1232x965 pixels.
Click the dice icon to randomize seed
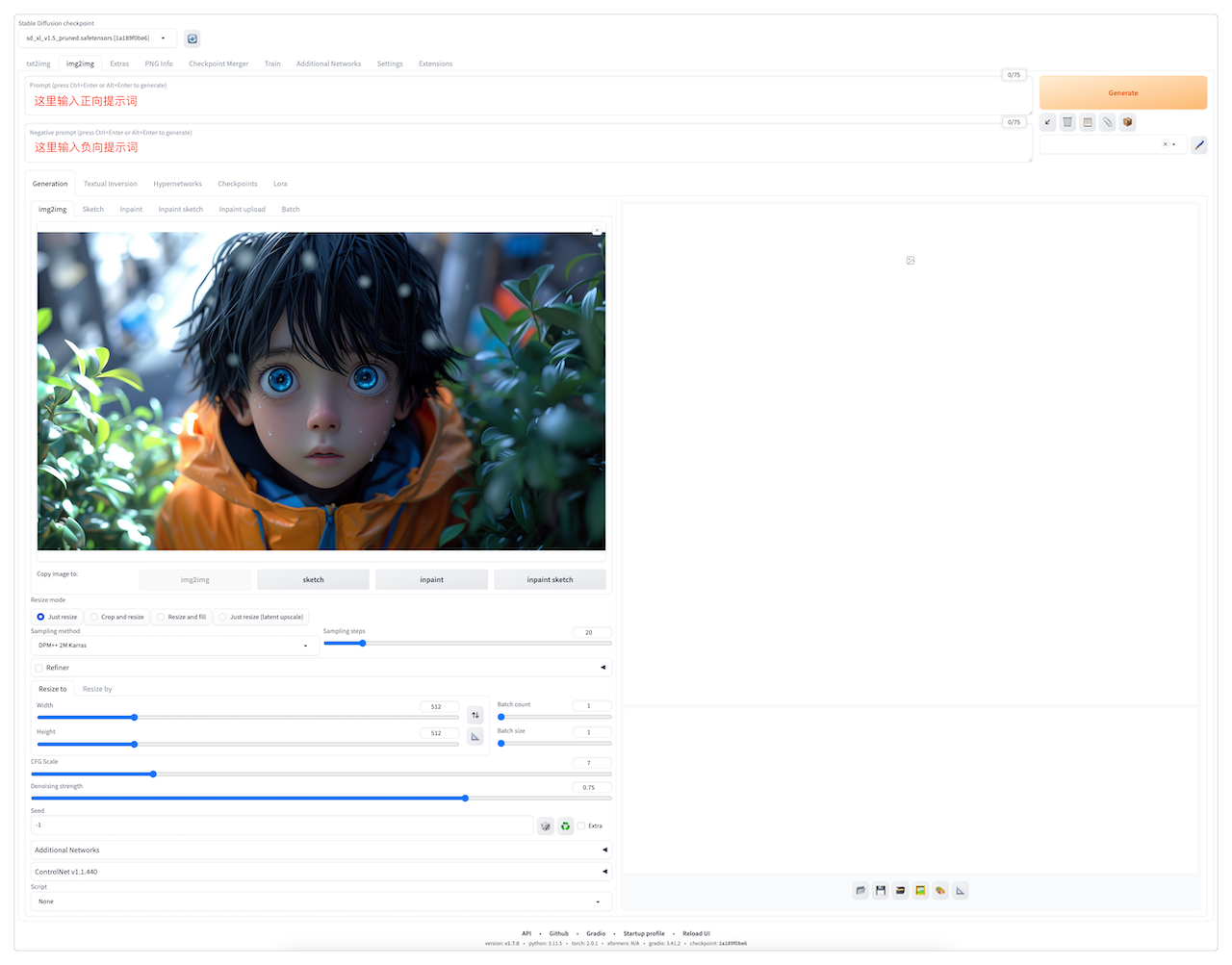click(546, 826)
